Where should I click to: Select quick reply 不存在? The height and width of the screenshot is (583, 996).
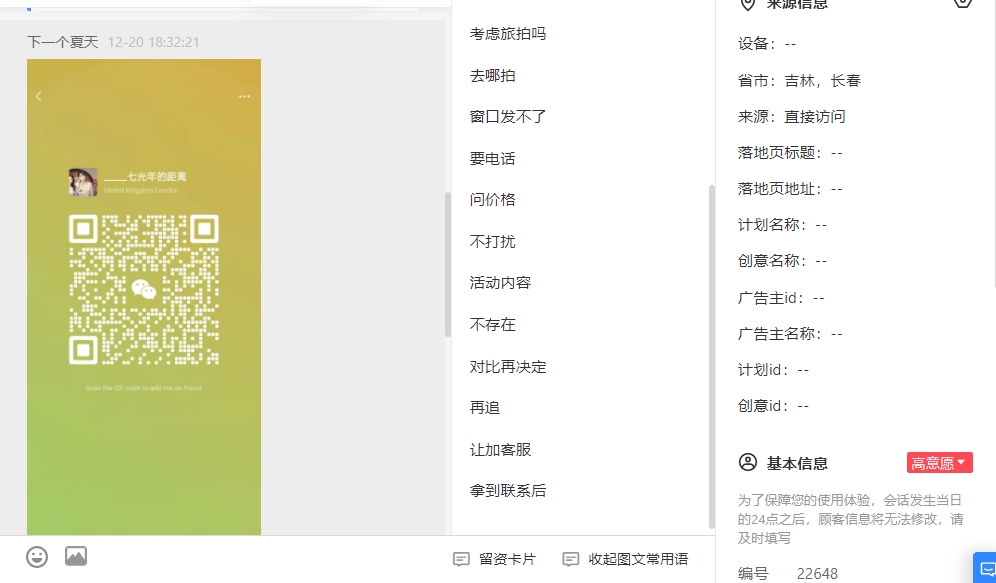click(492, 325)
